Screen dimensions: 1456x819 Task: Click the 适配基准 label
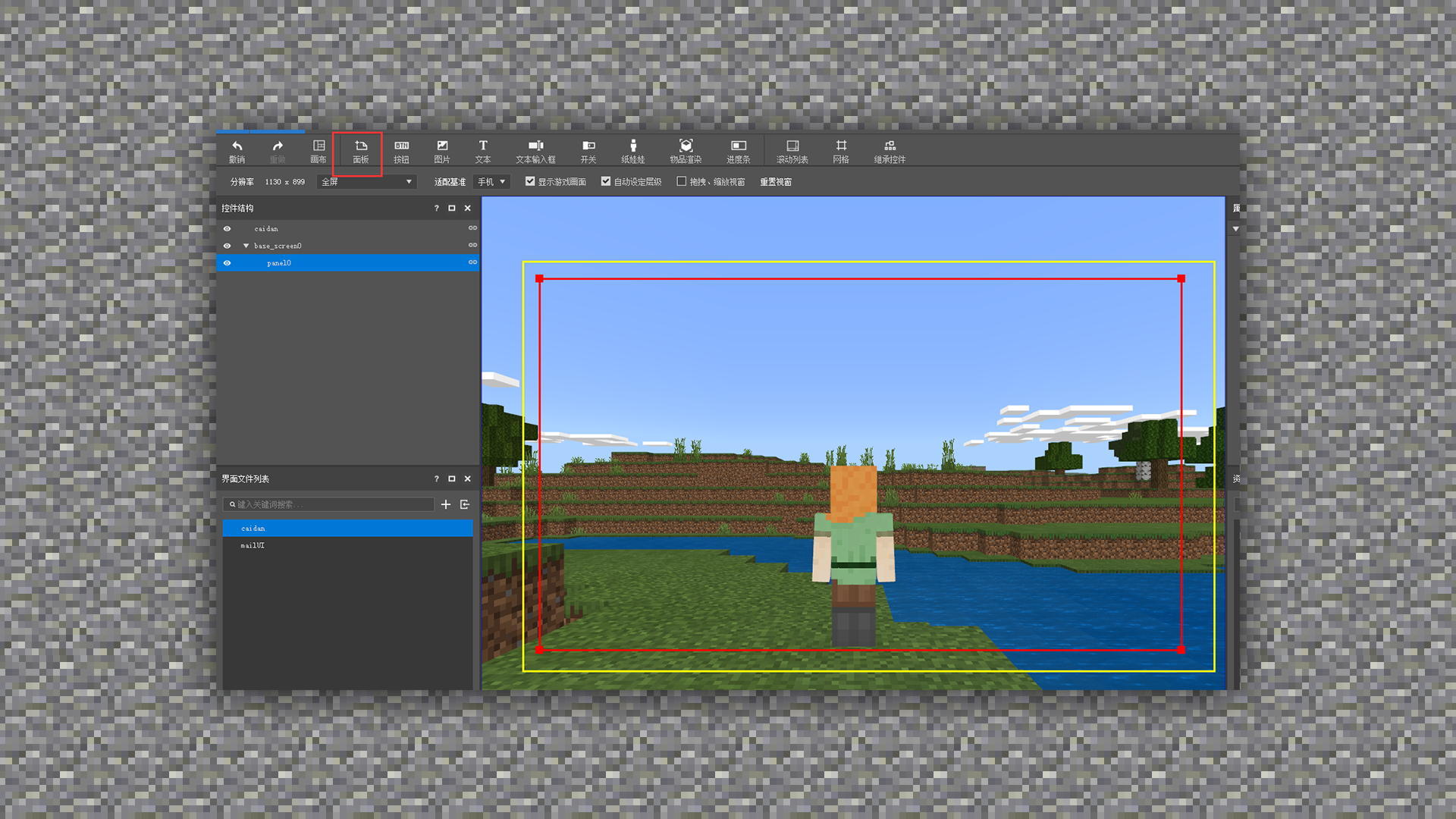(450, 182)
